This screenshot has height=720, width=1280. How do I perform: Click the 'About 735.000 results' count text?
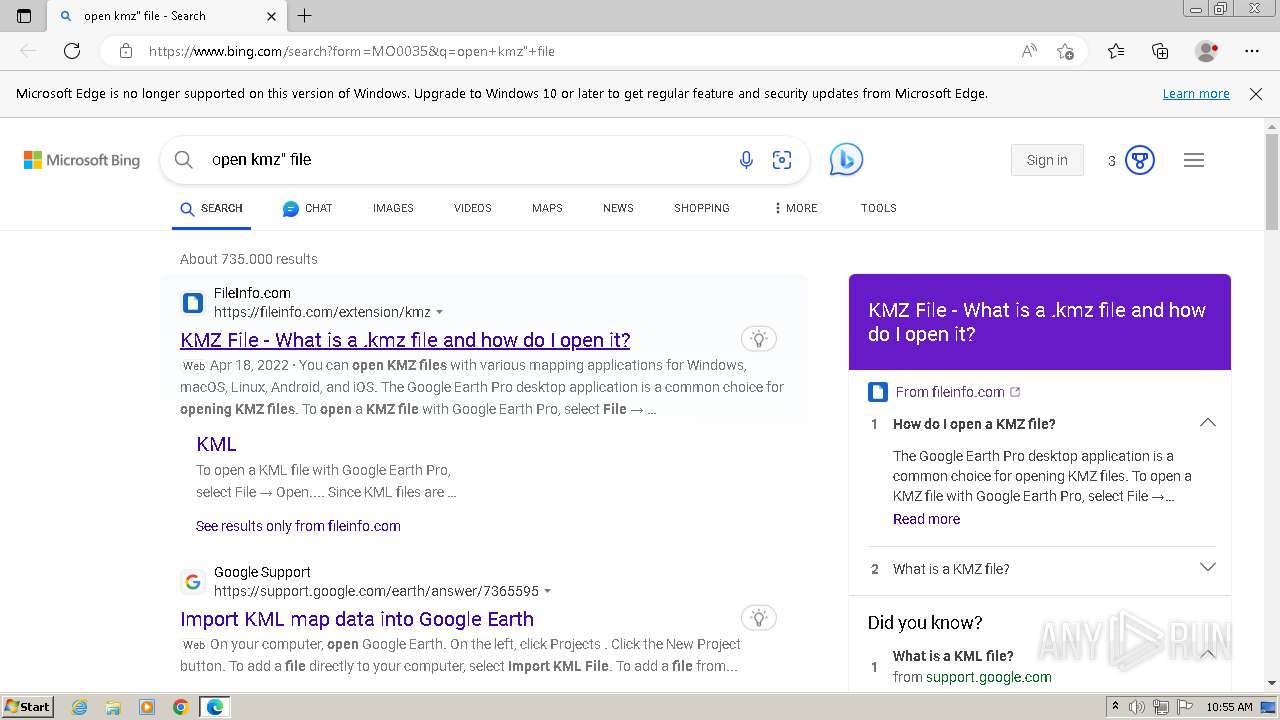pyautogui.click(x=249, y=259)
